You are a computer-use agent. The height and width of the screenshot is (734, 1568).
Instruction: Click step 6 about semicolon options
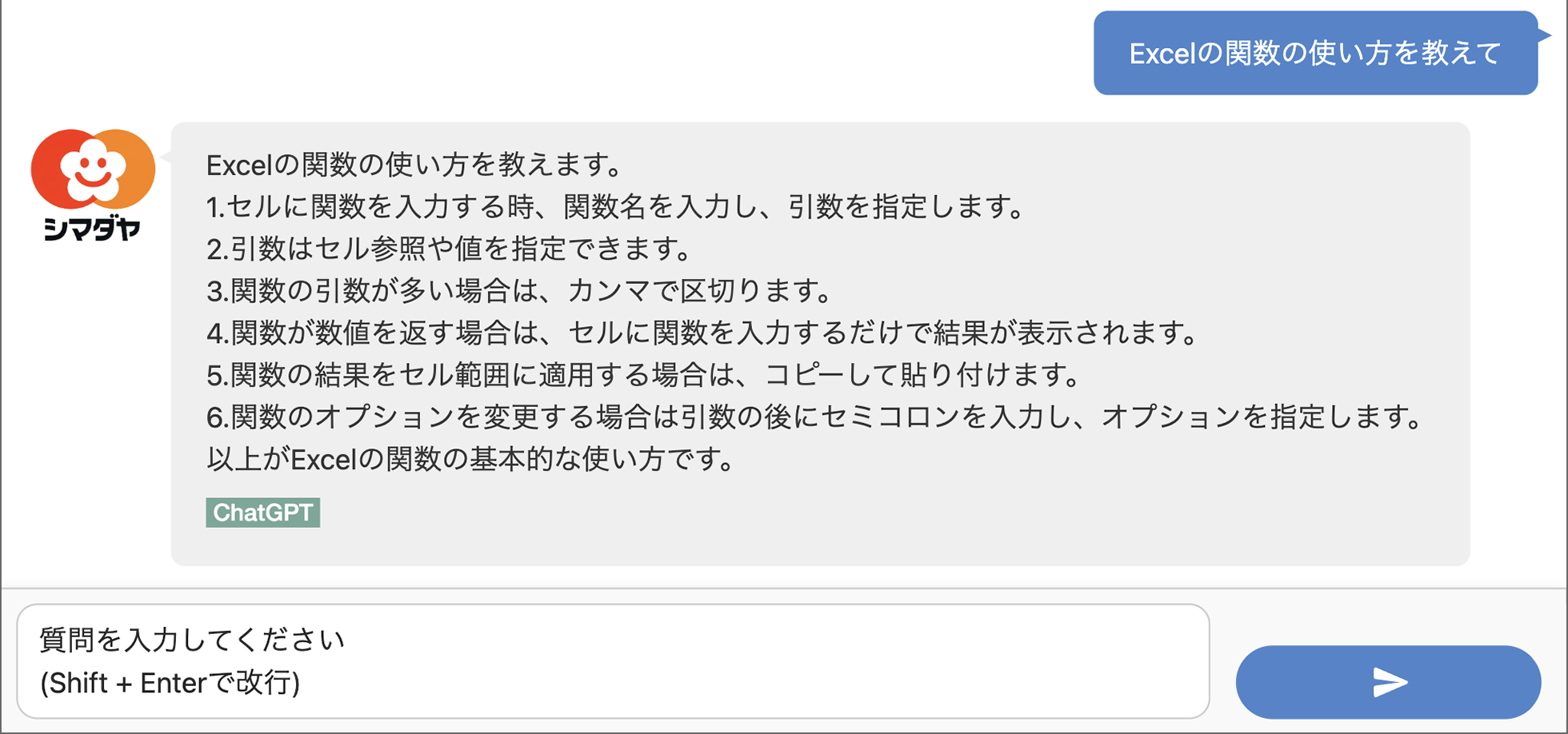coord(814,417)
